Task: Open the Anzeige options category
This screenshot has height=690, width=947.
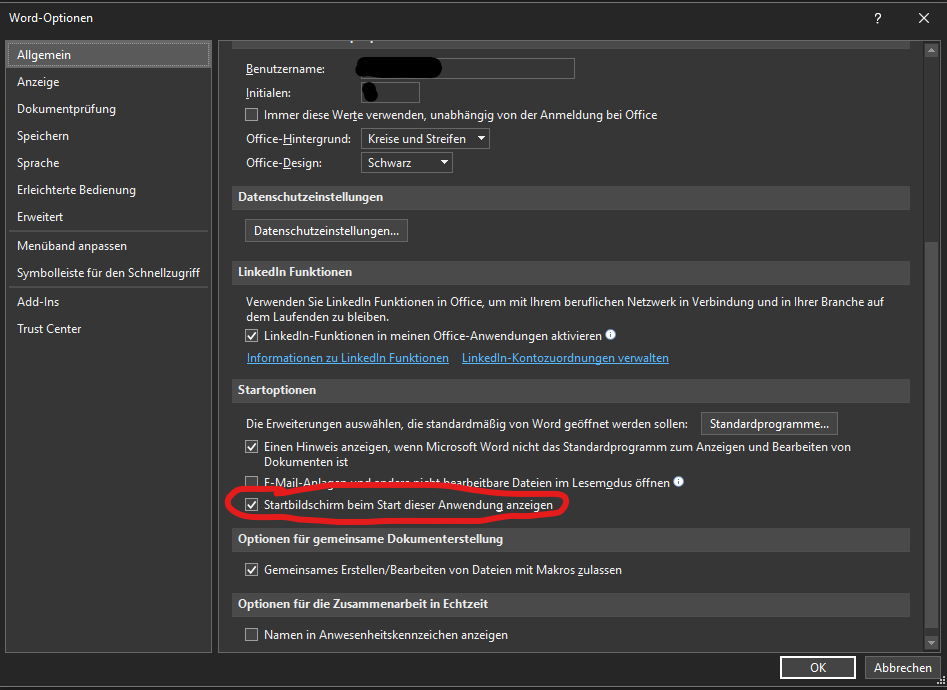Action: pos(109,82)
